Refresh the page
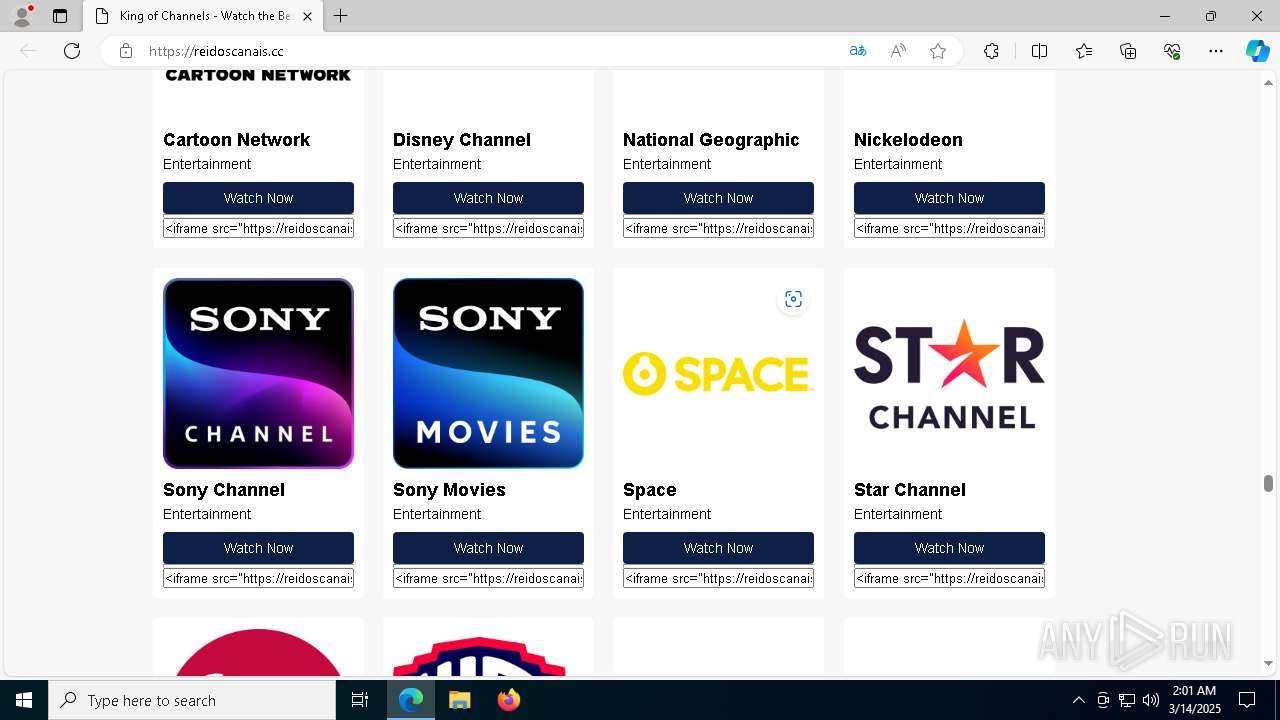The image size is (1280, 720). coord(72,51)
